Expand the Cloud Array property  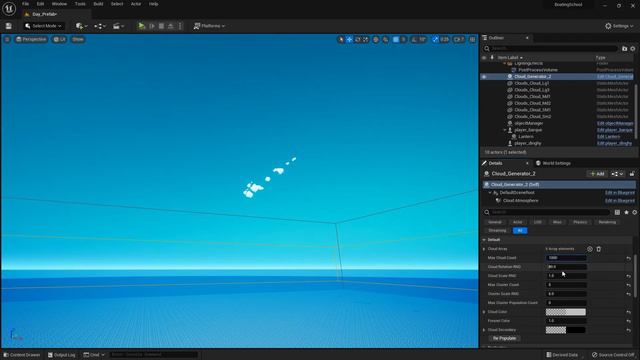[484, 249]
